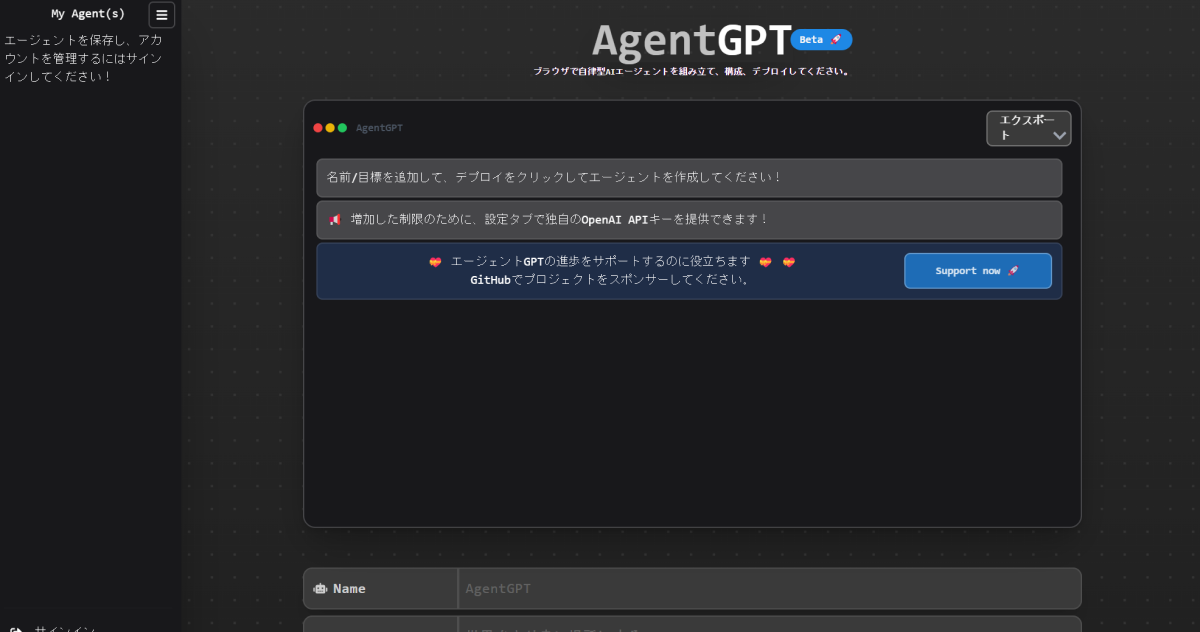Viewport: 1200px width, 632px height.
Task: Select the My Agent(s) header in the sidebar
Action: pyautogui.click(x=88, y=13)
